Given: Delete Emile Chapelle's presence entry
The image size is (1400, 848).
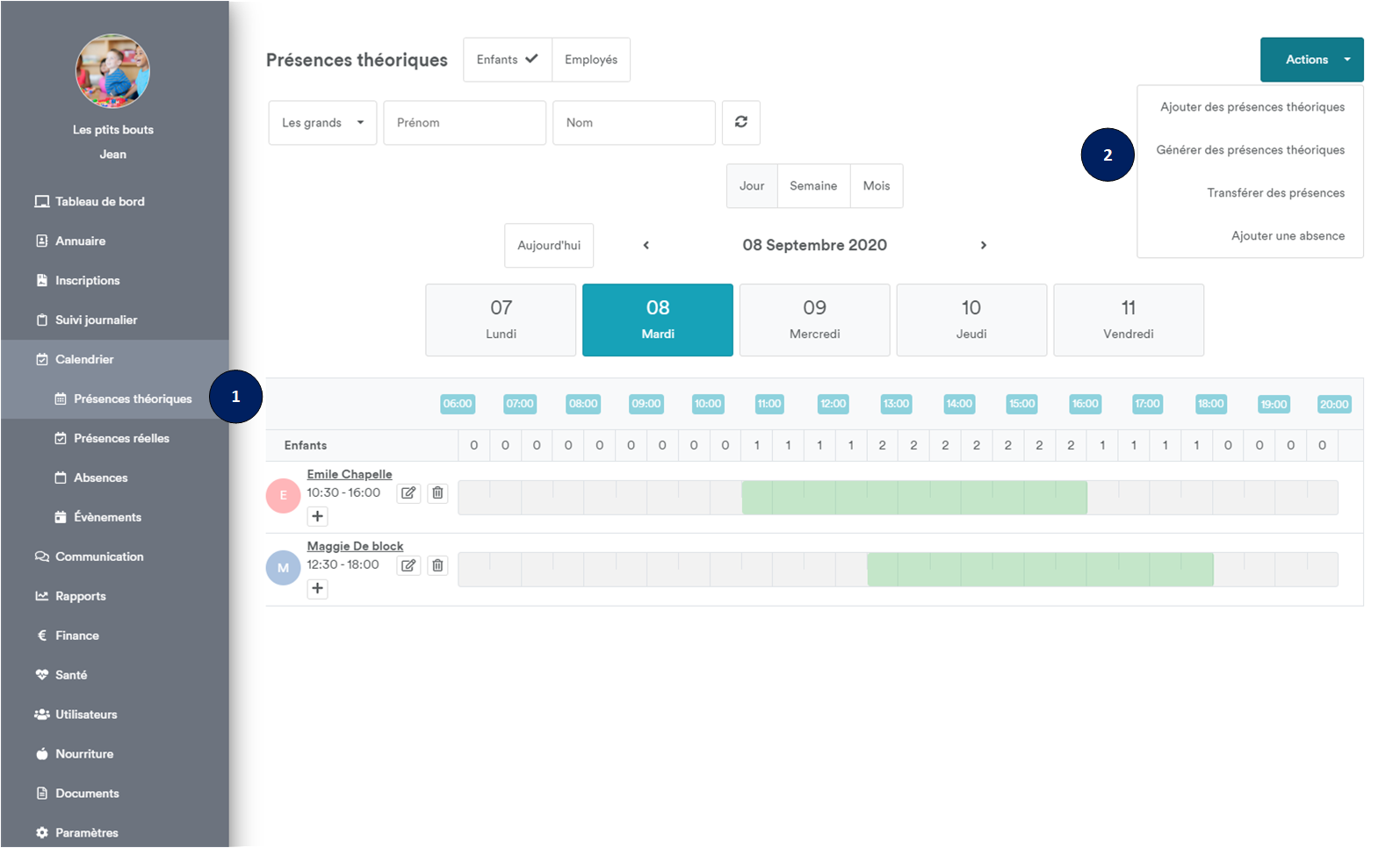Looking at the screenshot, I should [x=437, y=493].
